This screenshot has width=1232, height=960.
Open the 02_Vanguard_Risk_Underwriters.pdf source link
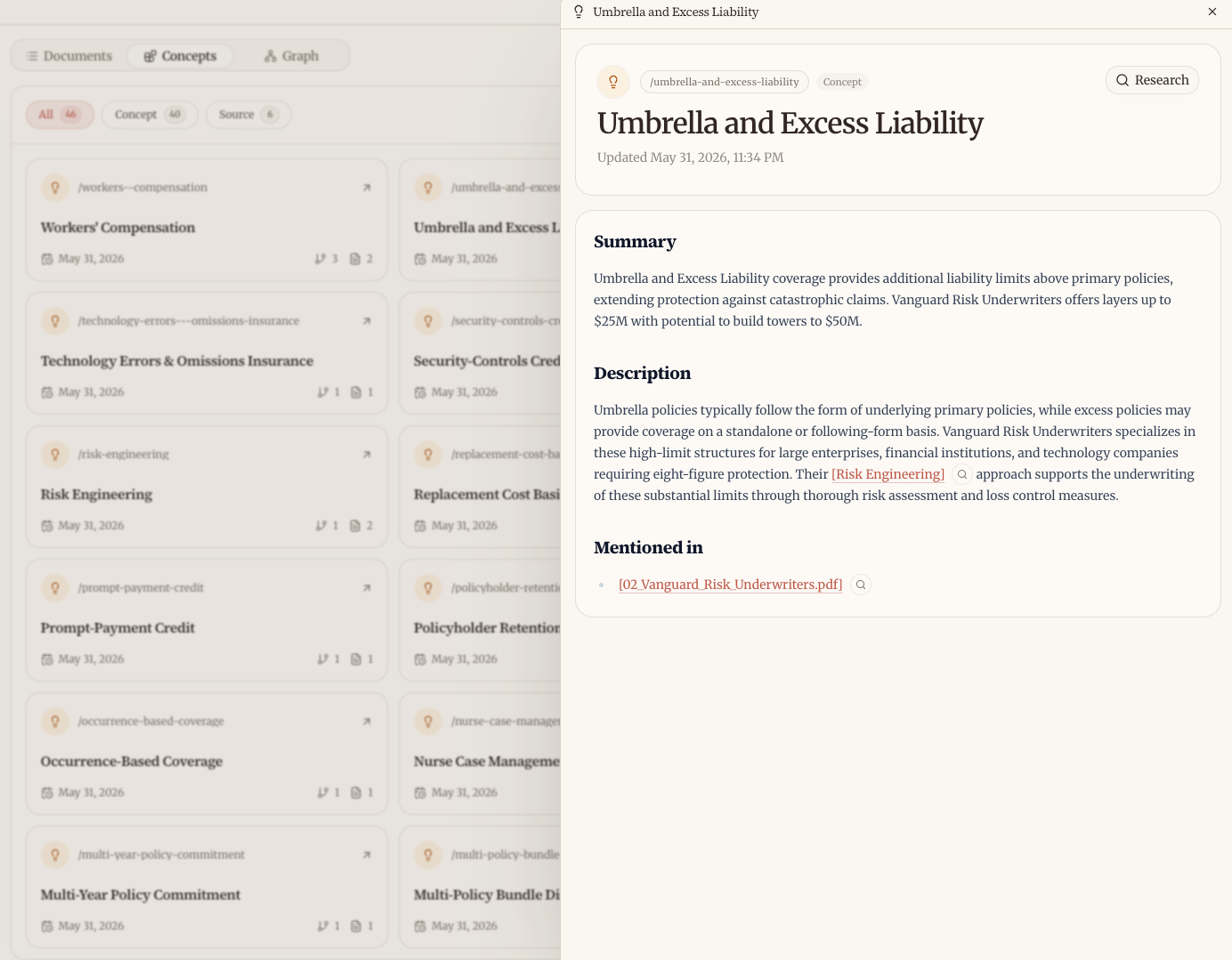click(x=730, y=585)
